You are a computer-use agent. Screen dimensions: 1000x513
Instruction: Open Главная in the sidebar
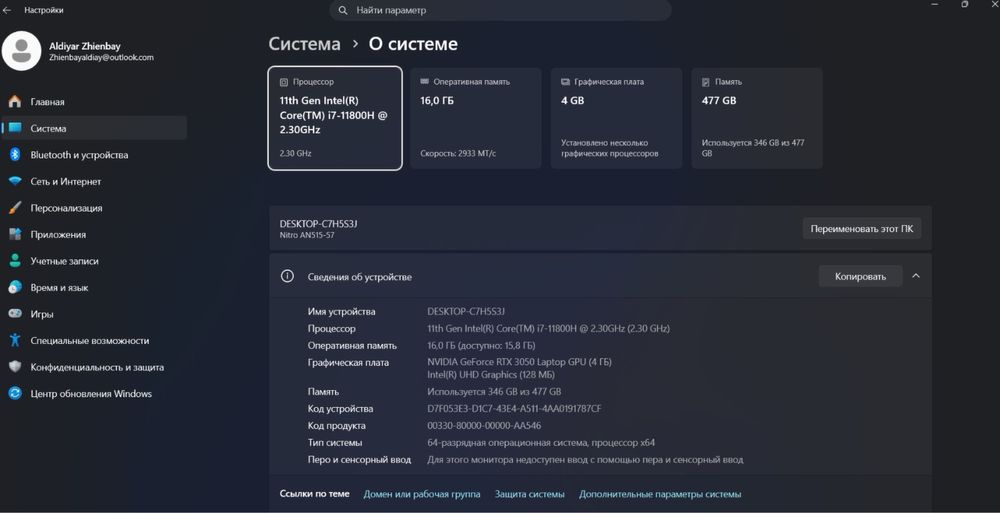point(94,101)
